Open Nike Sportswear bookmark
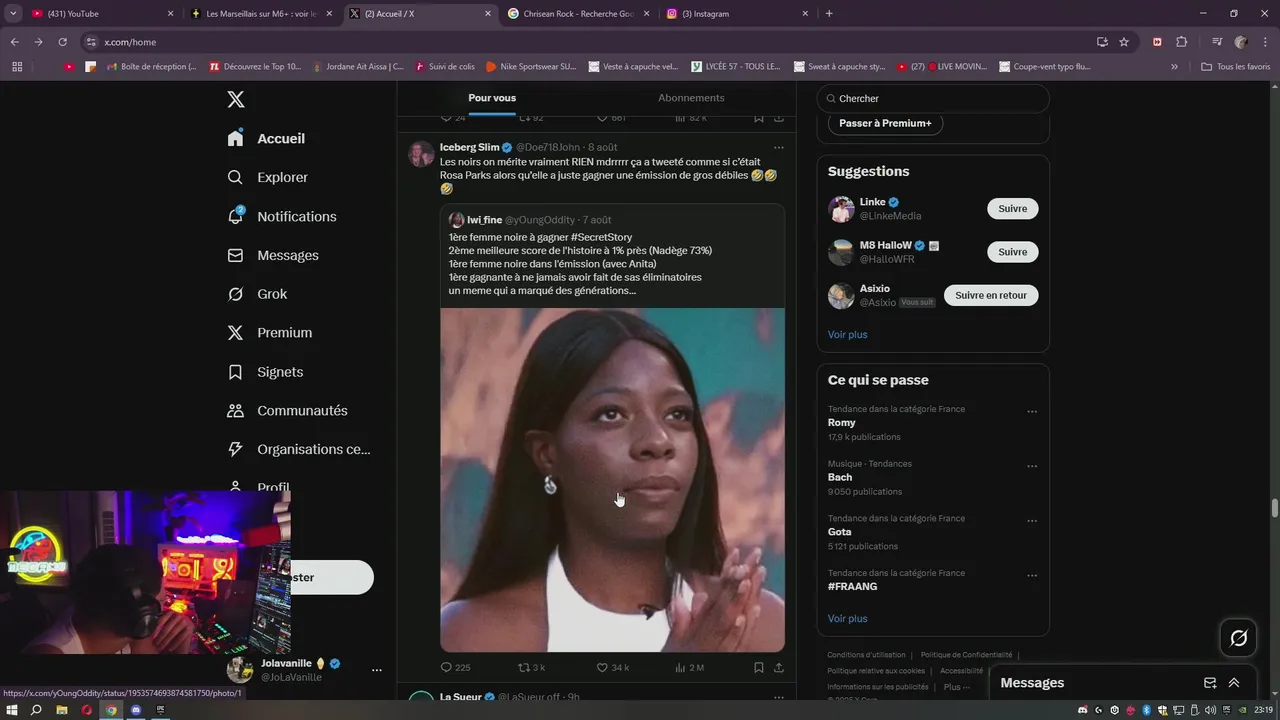This screenshot has height=720, width=1280. 531,67
